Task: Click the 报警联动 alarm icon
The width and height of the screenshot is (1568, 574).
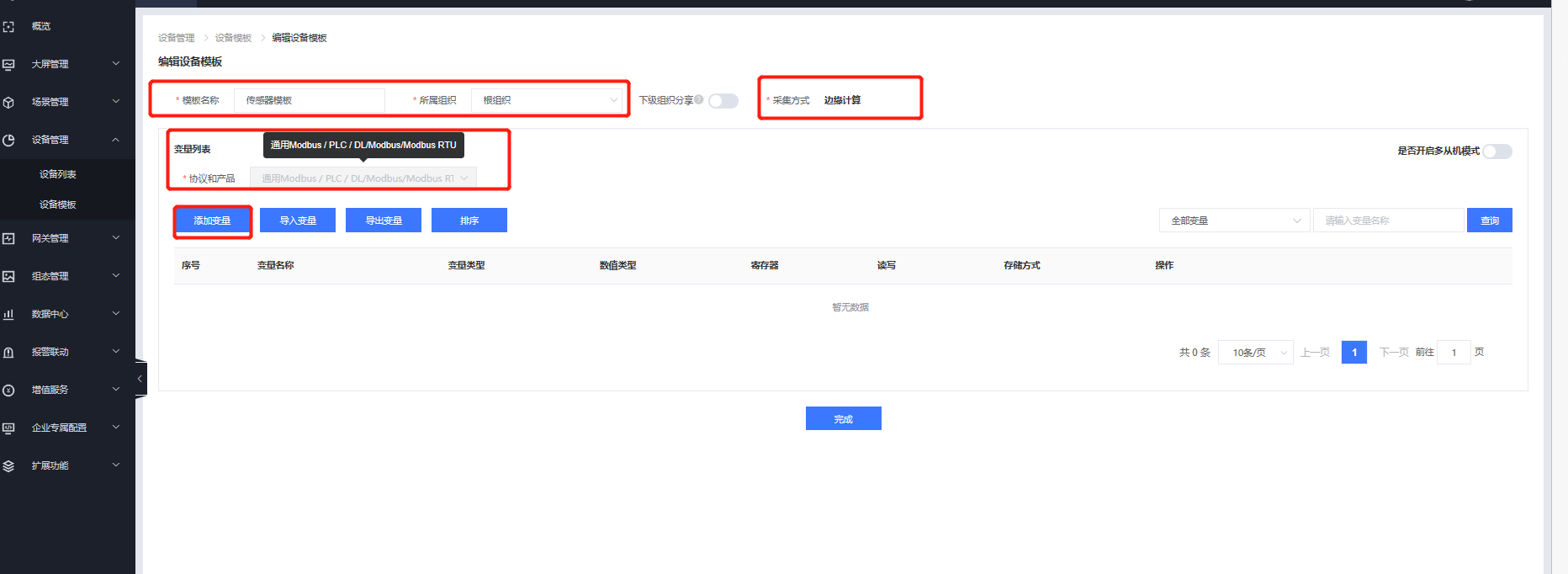Action: point(8,353)
